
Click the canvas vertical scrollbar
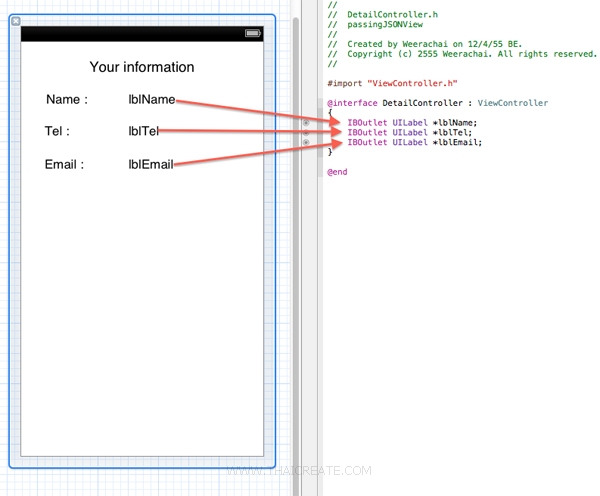coord(296,256)
